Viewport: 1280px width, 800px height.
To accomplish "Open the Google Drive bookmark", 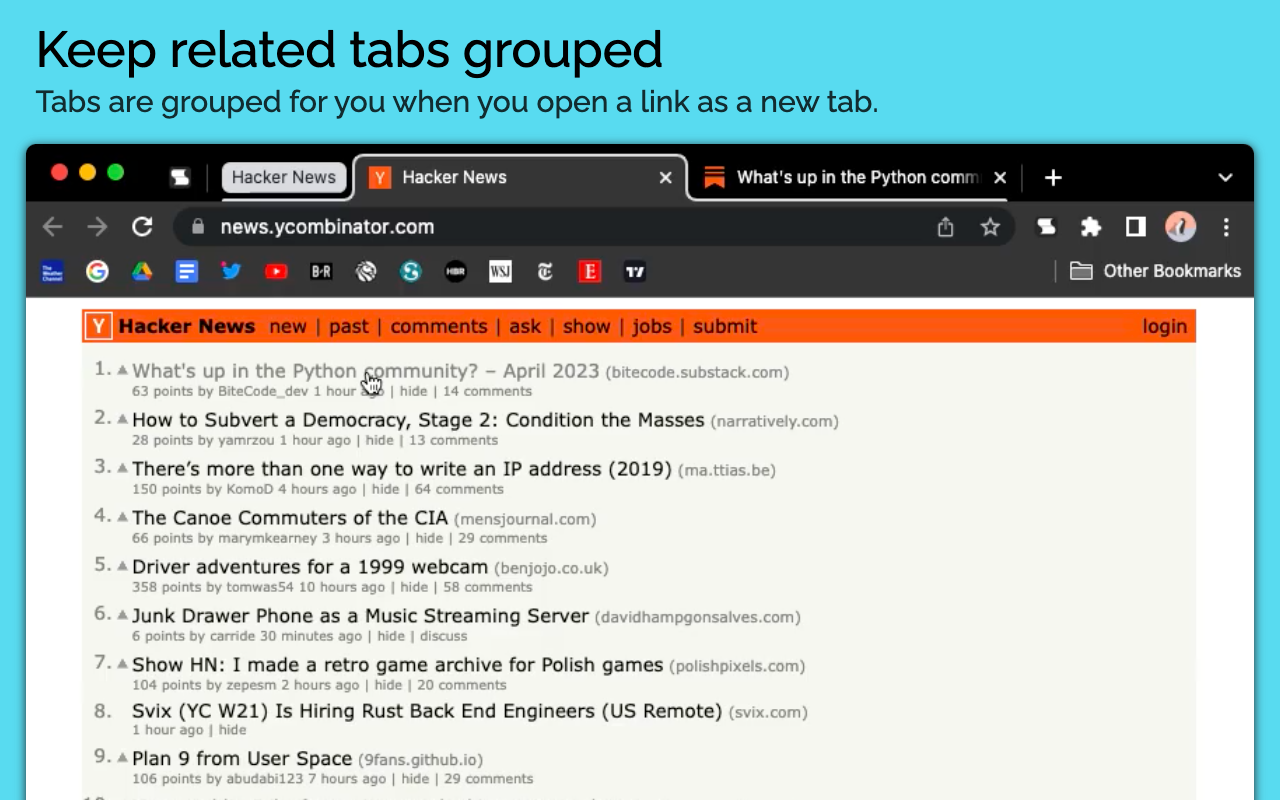I will click(142, 271).
